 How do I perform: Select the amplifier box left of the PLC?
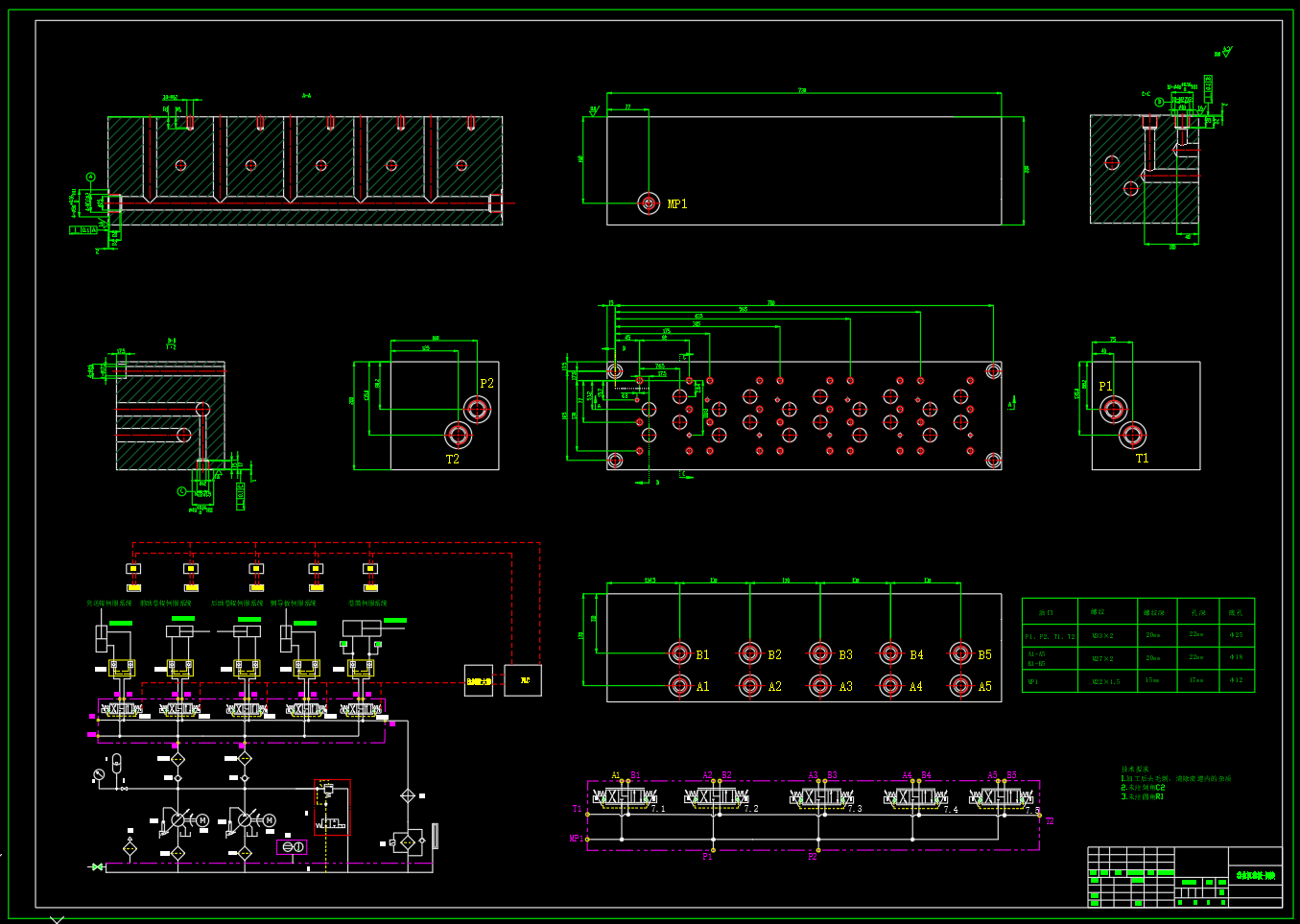[x=479, y=680]
